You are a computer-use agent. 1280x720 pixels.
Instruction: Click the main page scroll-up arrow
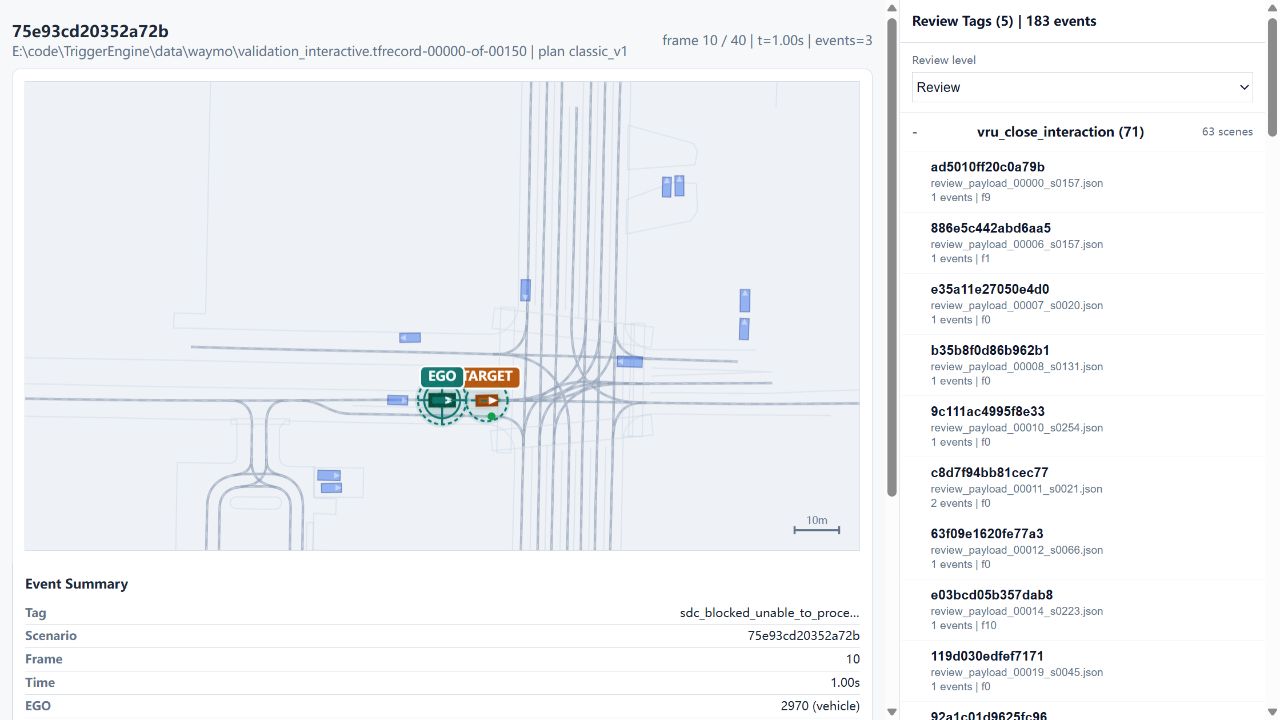click(892, 9)
